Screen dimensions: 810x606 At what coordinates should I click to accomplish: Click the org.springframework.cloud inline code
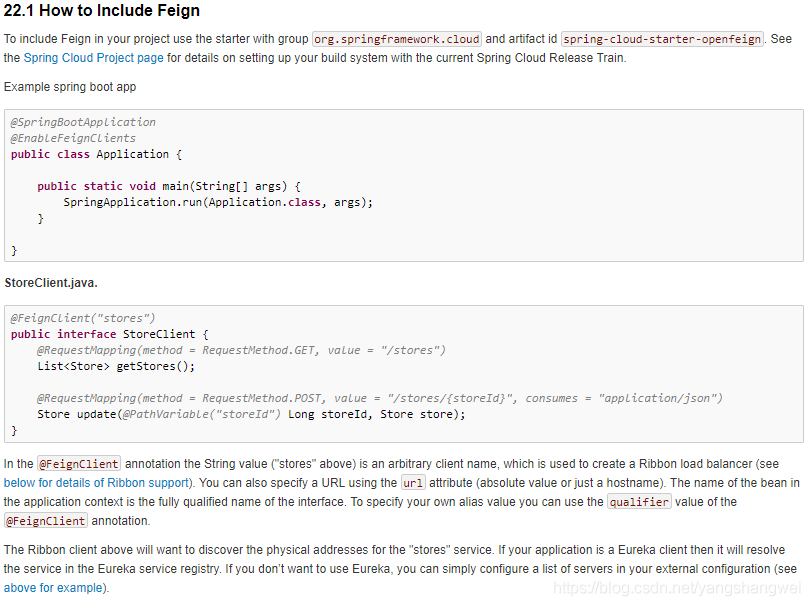coord(397,39)
